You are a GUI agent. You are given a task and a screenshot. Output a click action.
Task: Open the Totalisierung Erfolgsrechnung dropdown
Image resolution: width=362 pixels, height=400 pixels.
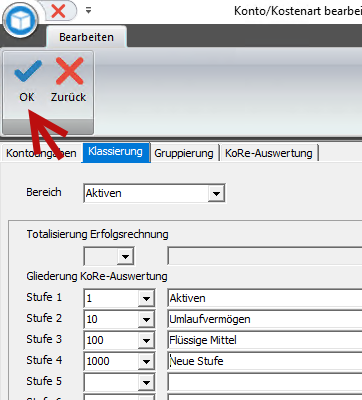click(125, 256)
